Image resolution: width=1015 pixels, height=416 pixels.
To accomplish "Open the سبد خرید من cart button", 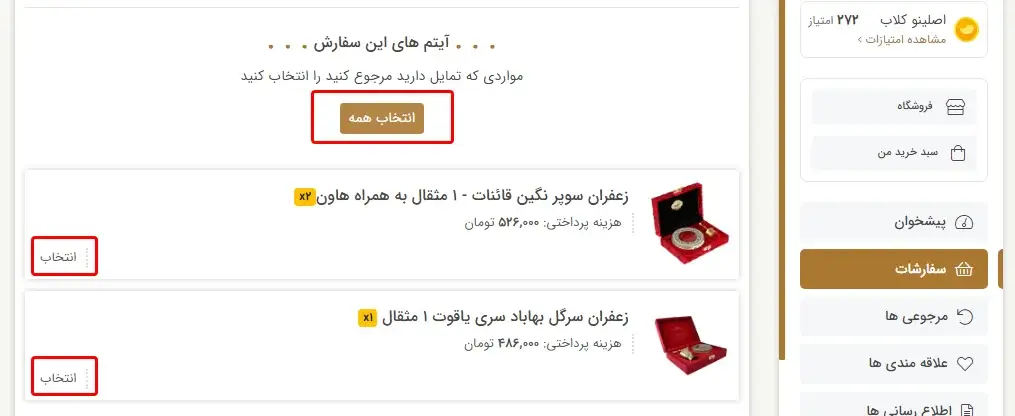I will (x=894, y=153).
